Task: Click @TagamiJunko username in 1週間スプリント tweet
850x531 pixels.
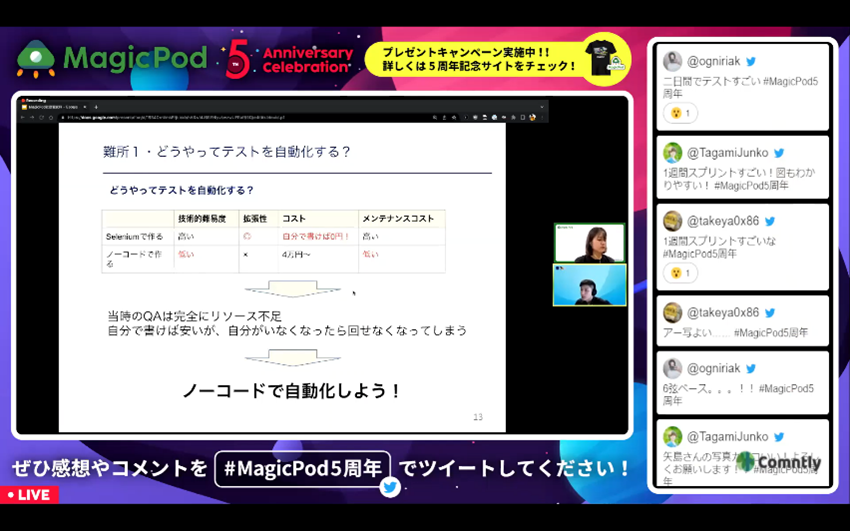Action: pyautogui.click(x=727, y=153)
